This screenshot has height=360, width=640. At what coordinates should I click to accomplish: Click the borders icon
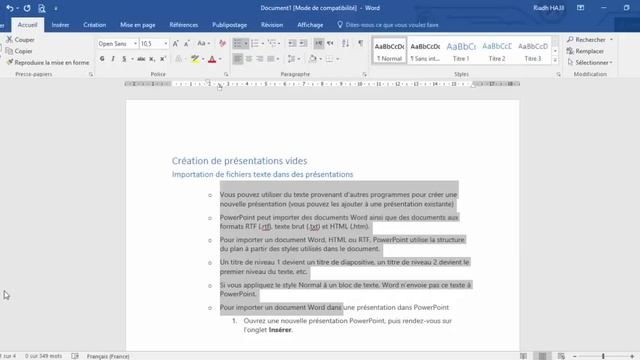click(x=330, y=59)
